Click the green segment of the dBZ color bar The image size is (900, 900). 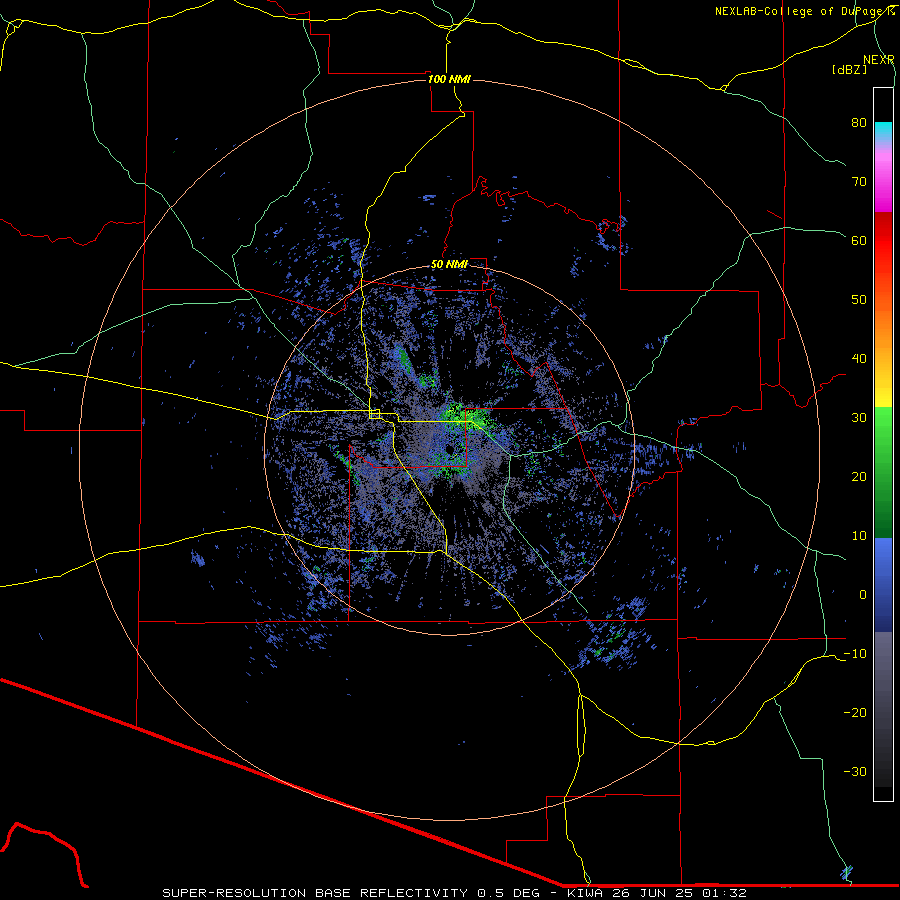(883, 472)
